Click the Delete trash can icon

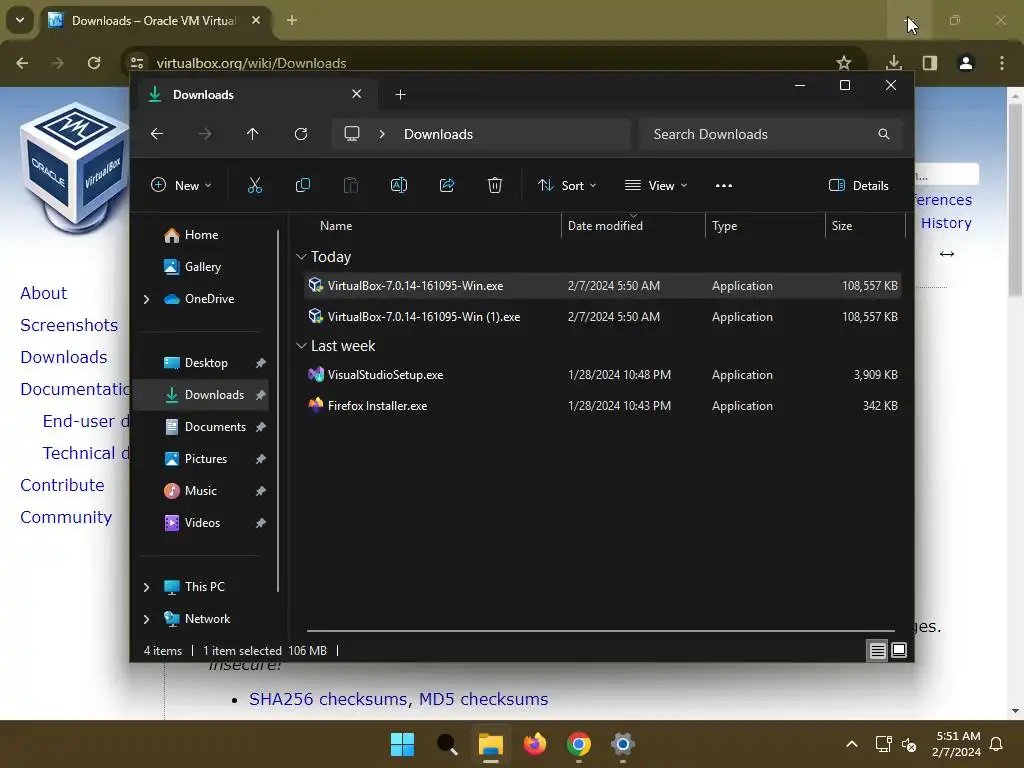click(x=495, y=185)
